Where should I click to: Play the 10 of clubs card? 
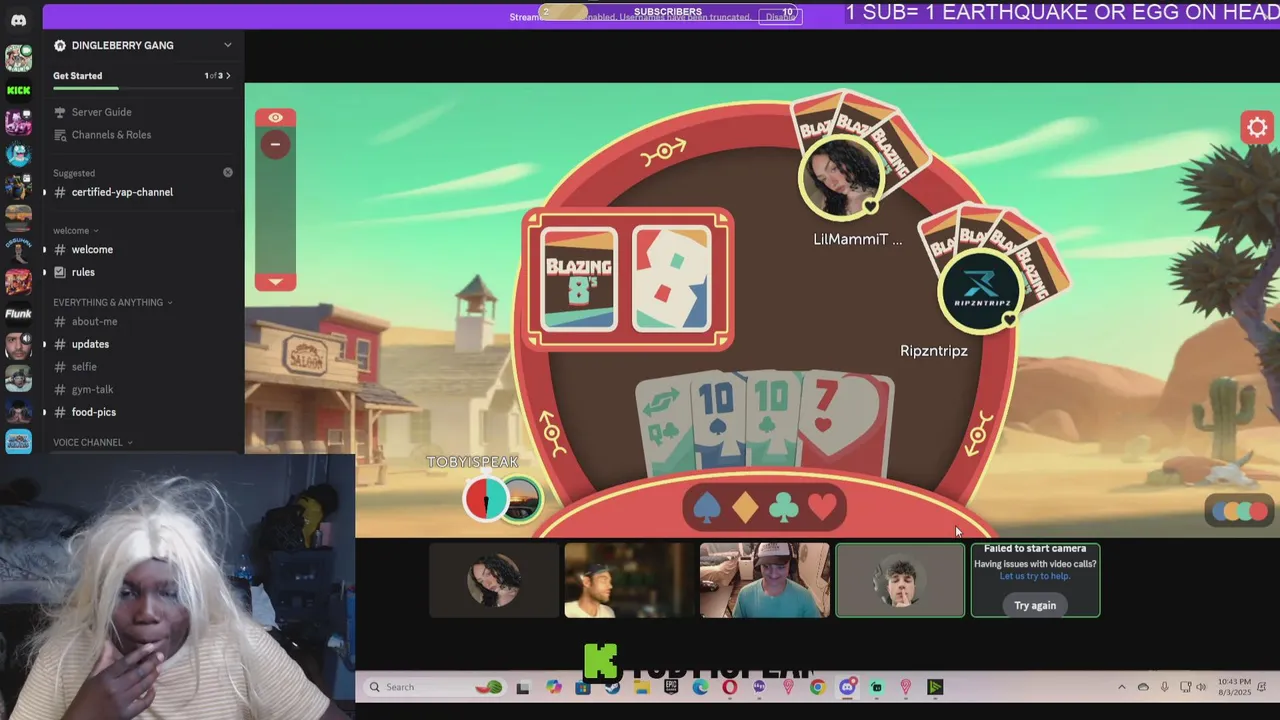772,420
